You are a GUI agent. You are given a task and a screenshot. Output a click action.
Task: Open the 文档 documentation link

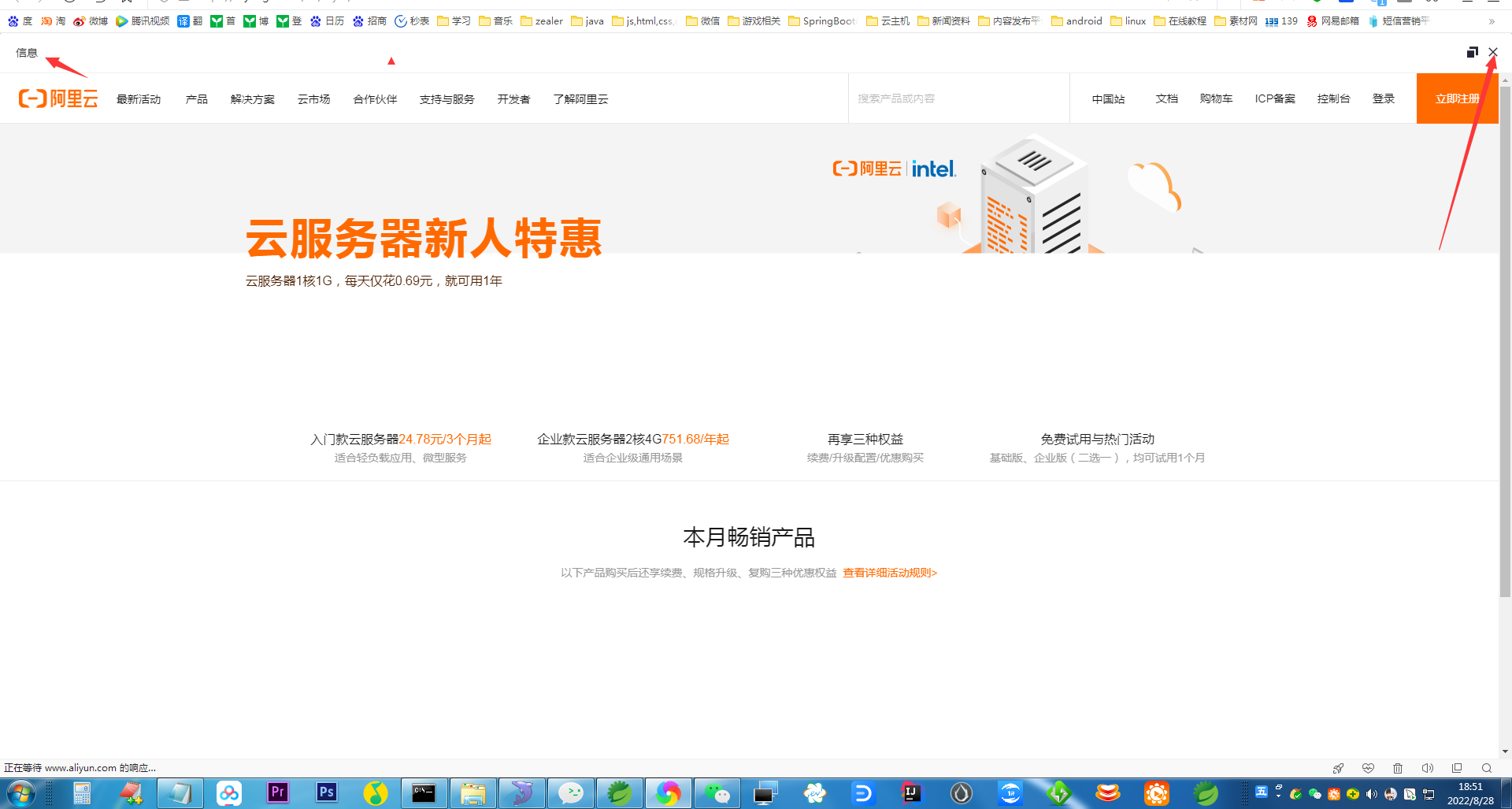pyautogui.click(x=1166, y=98)
